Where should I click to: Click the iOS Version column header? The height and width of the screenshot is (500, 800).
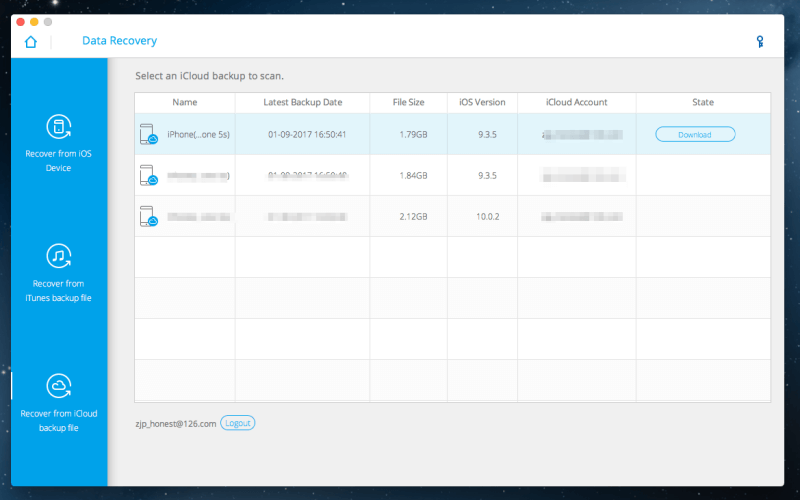(x=482, y=102)
